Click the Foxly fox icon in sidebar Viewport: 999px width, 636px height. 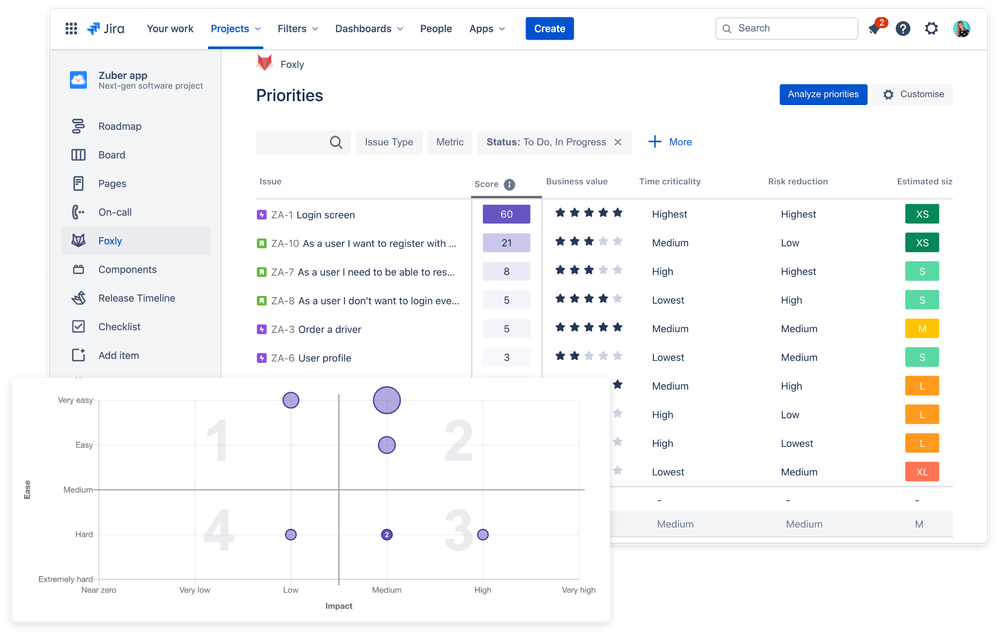[78, 240]
